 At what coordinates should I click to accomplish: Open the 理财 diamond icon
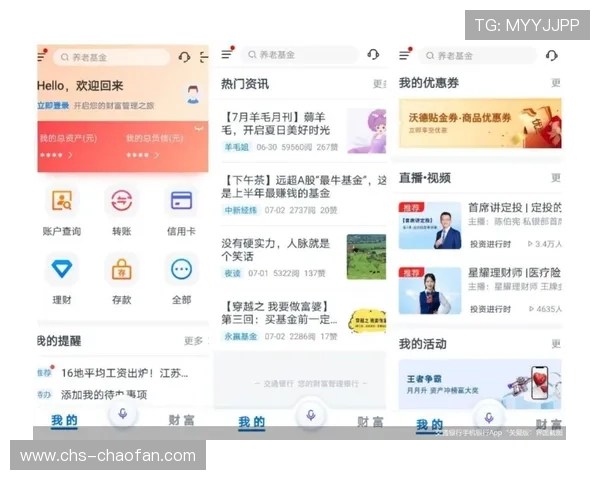tap(62, 269)
